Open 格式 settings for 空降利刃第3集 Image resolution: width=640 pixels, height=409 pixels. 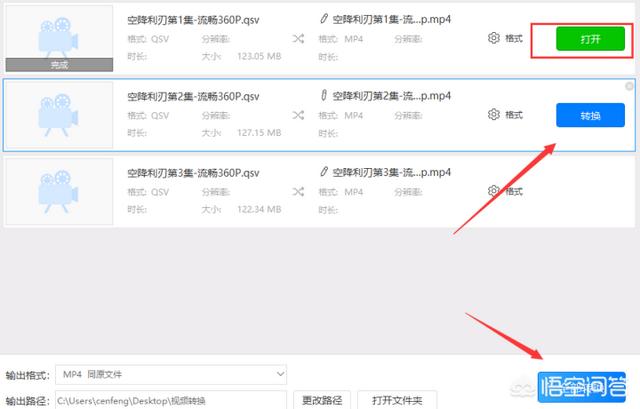point(514,191)
